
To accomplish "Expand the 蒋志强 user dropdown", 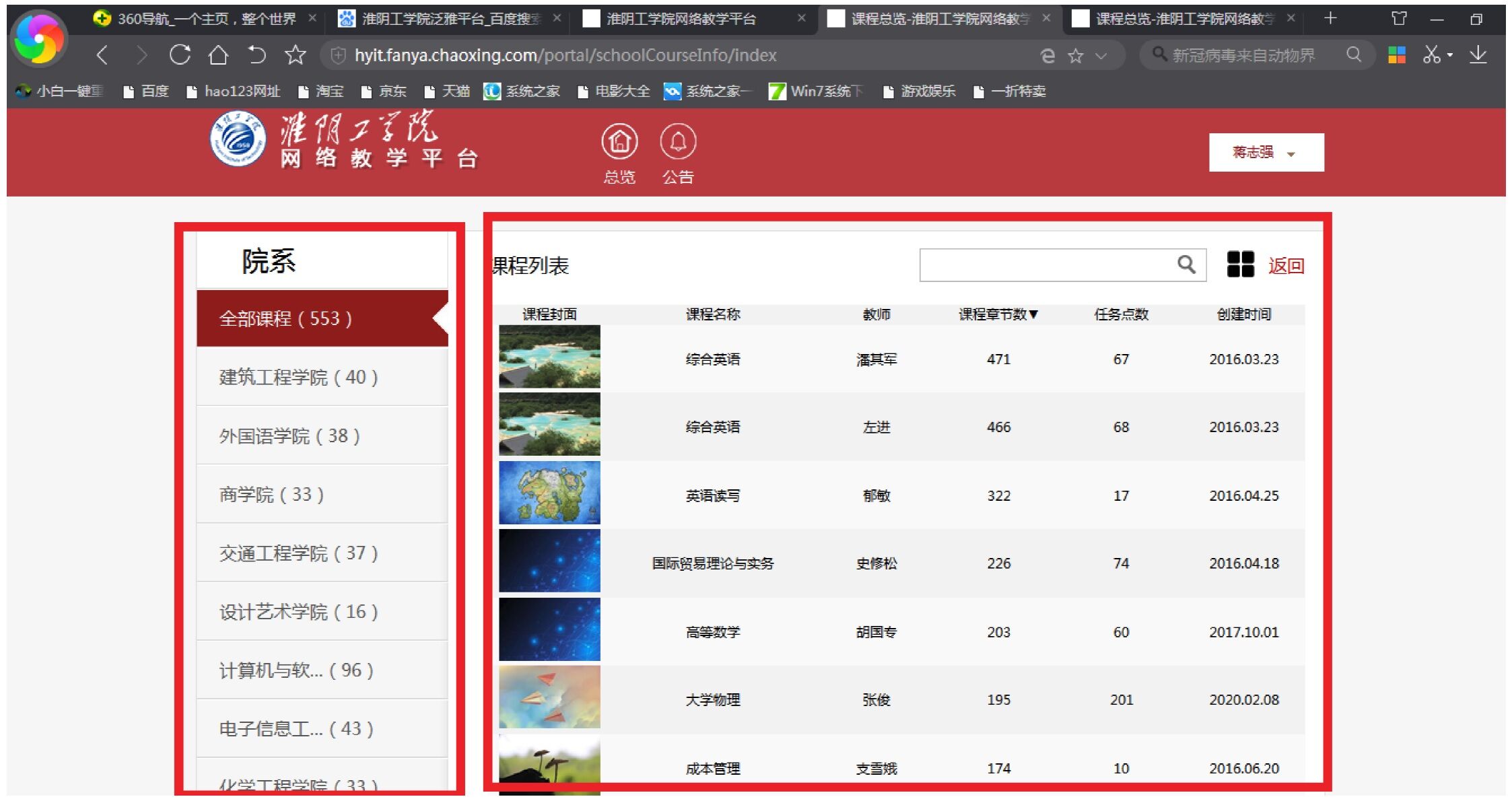I will coord(1266,153).
